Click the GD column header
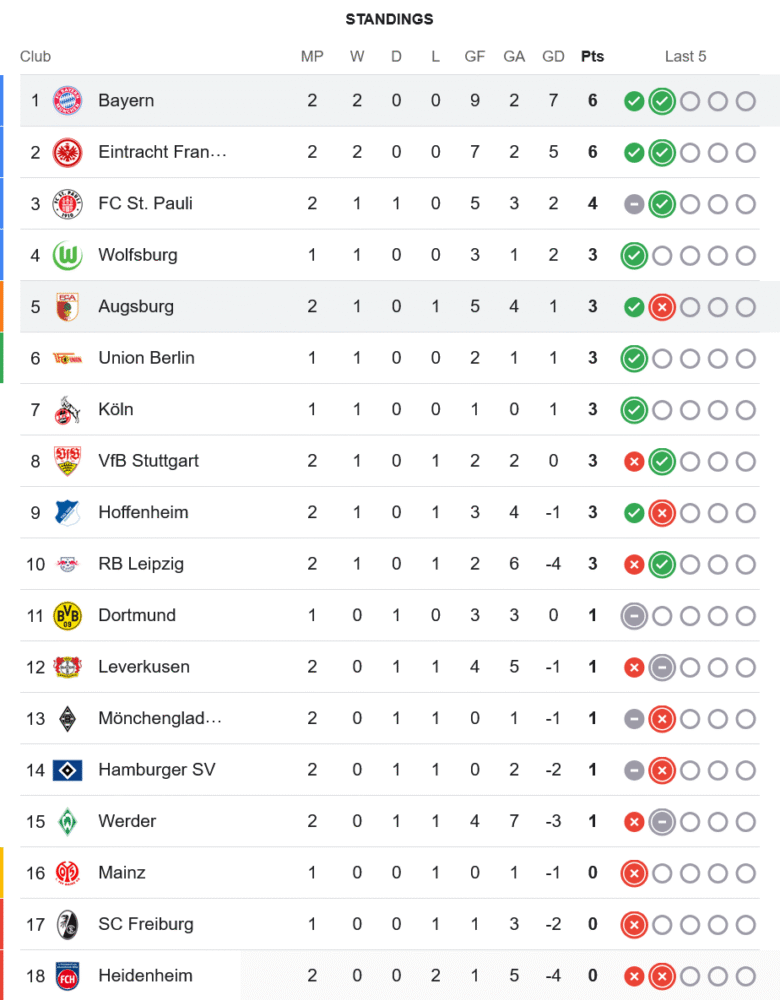The height and width of the screenshot is (1000, 780). pos(553,56)
